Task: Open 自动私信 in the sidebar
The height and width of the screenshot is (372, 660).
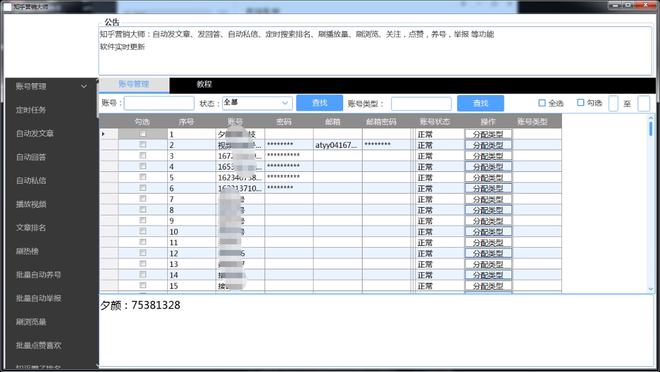Action: 31,181
